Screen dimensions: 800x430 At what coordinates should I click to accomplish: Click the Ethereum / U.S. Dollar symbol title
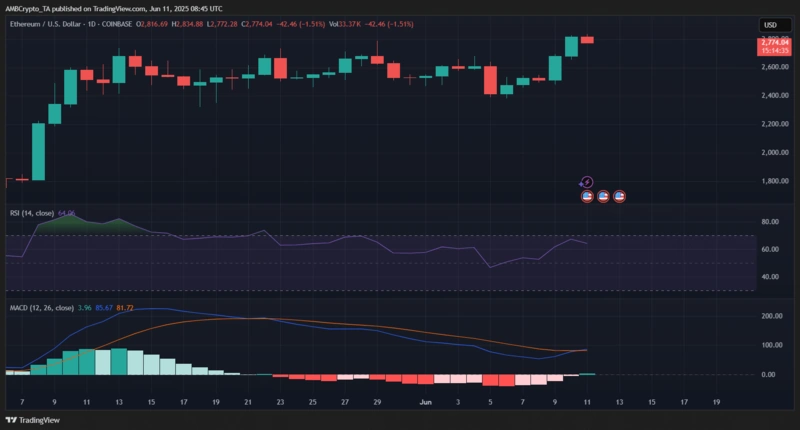click(53, 24)
